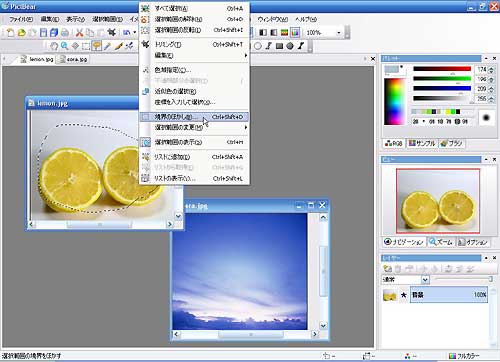The width and height of the screenshot is (500, 362).
Task: Select the magnifier zoom tool
Action: pyautogui.click(x=64, y=46)
